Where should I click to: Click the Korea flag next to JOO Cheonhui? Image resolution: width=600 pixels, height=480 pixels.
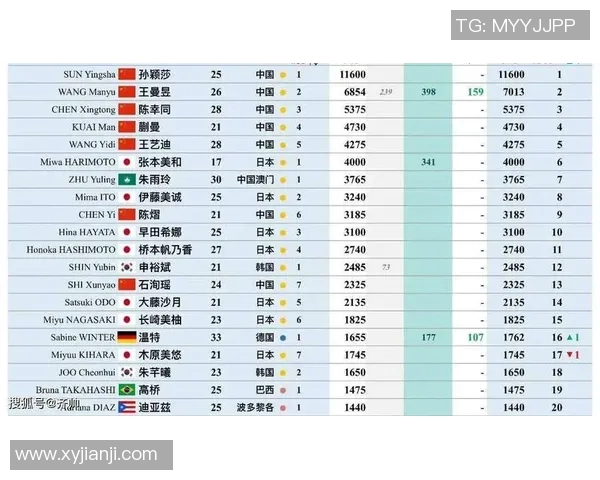click(x=127, y=372)
